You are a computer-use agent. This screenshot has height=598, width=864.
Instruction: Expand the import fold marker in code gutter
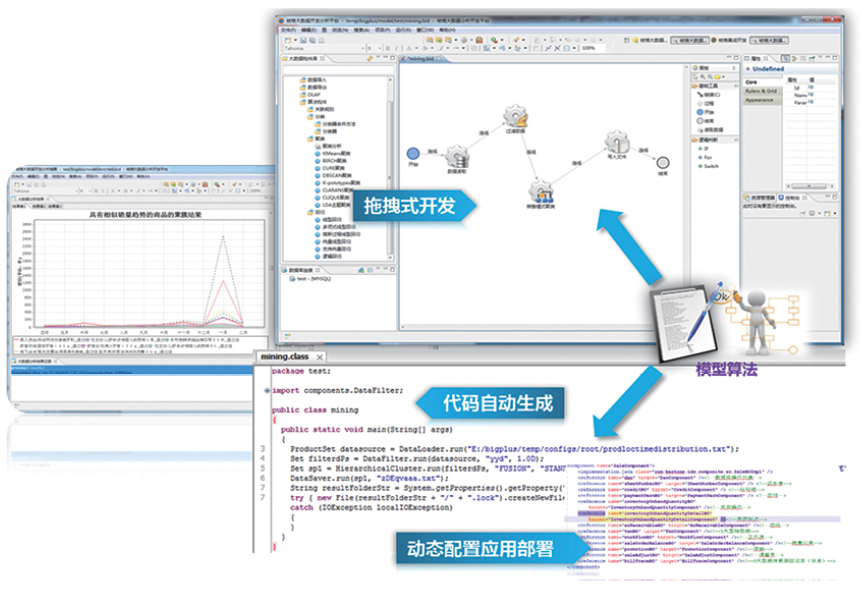click(x=267, y=391)
